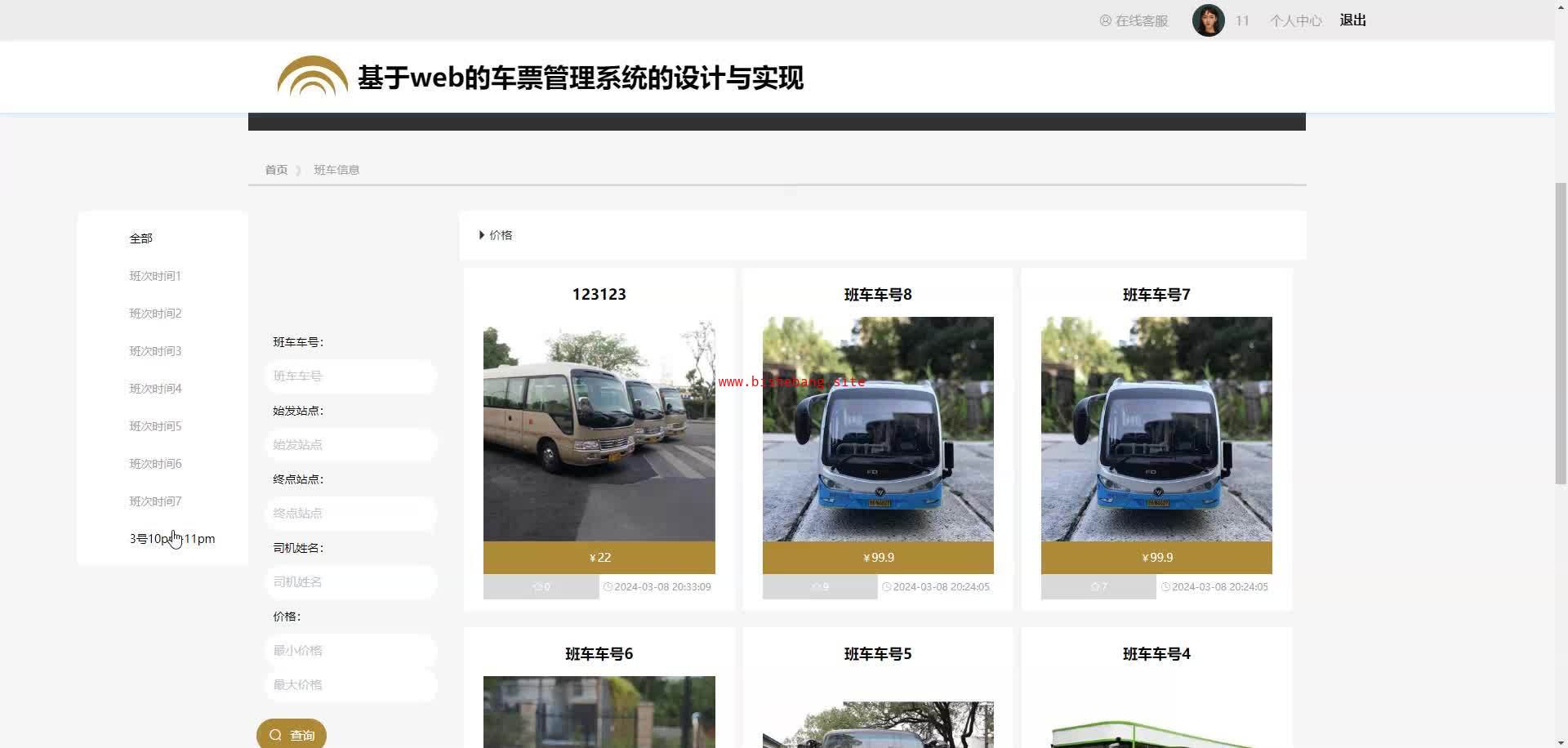This screenshot has height=748, width=1568.
Task: Click the username 11 beside the avatar
Action: (x=1242, y=20)
